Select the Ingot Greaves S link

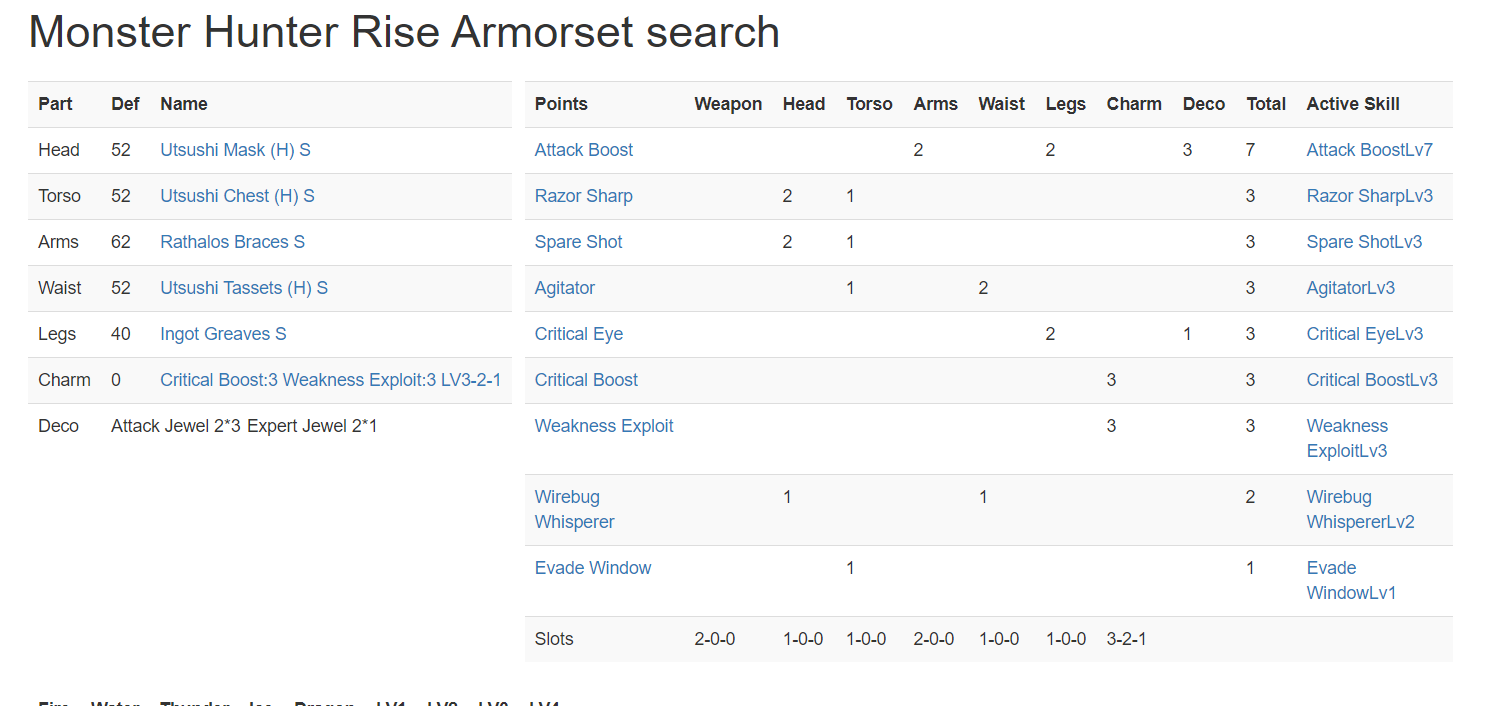(x=223, y=334)
